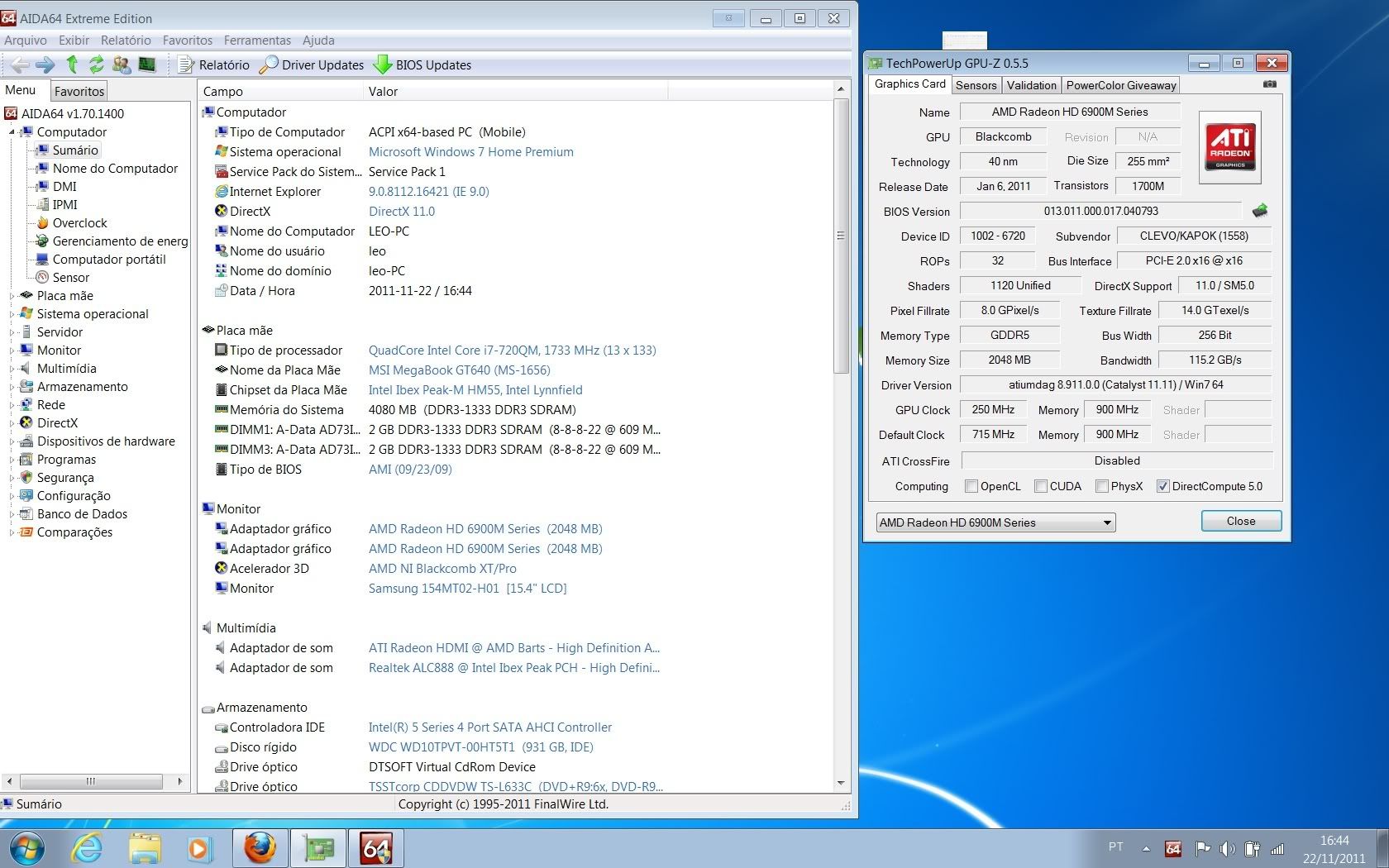
Task: Click the BIOS save chip icon
Action: click(1259, 211)
